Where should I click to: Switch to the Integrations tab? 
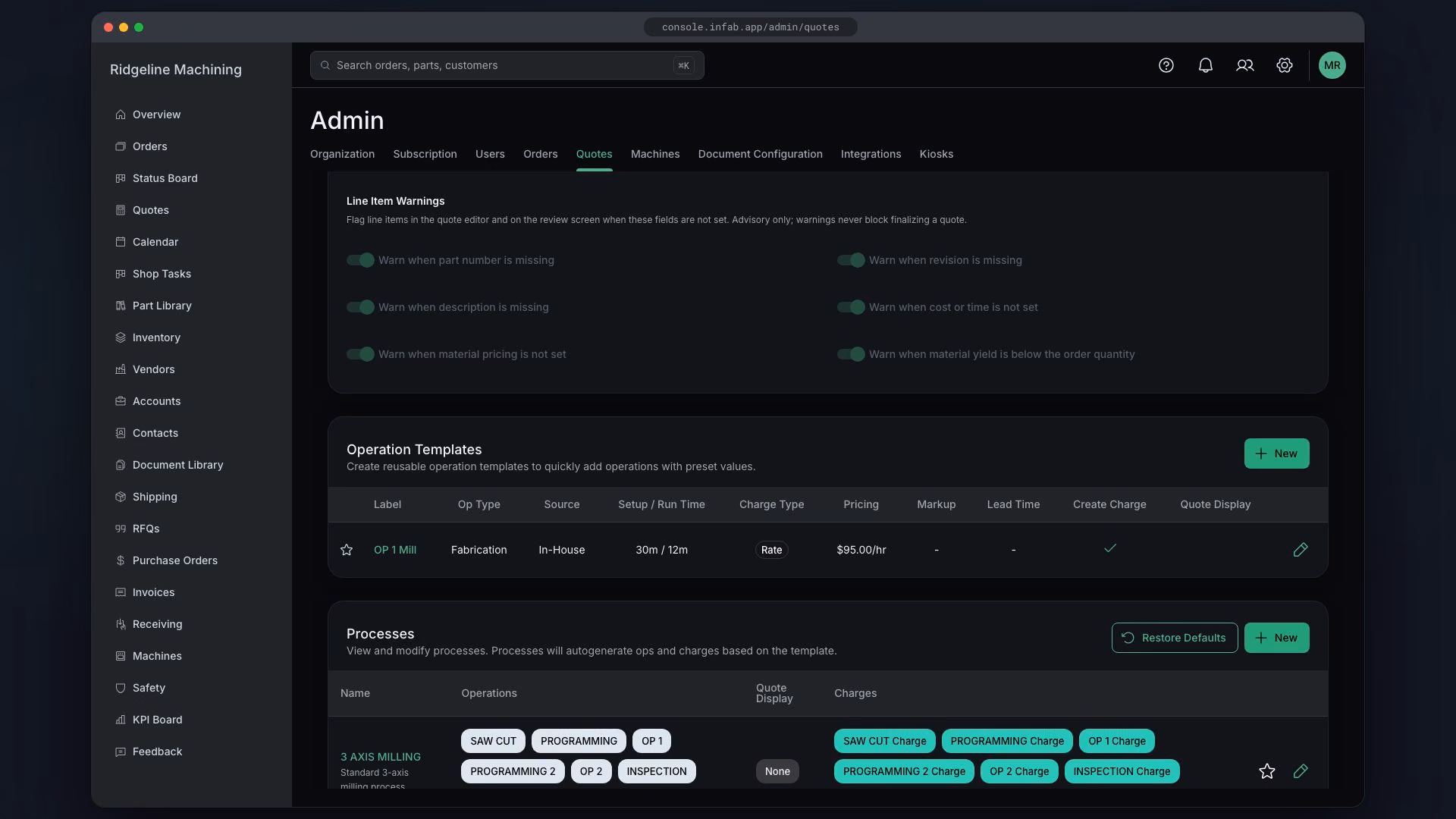[871, 154]
